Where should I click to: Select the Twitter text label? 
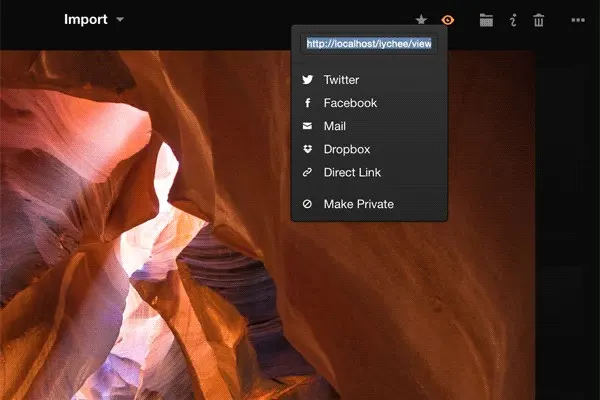point(341,80)
